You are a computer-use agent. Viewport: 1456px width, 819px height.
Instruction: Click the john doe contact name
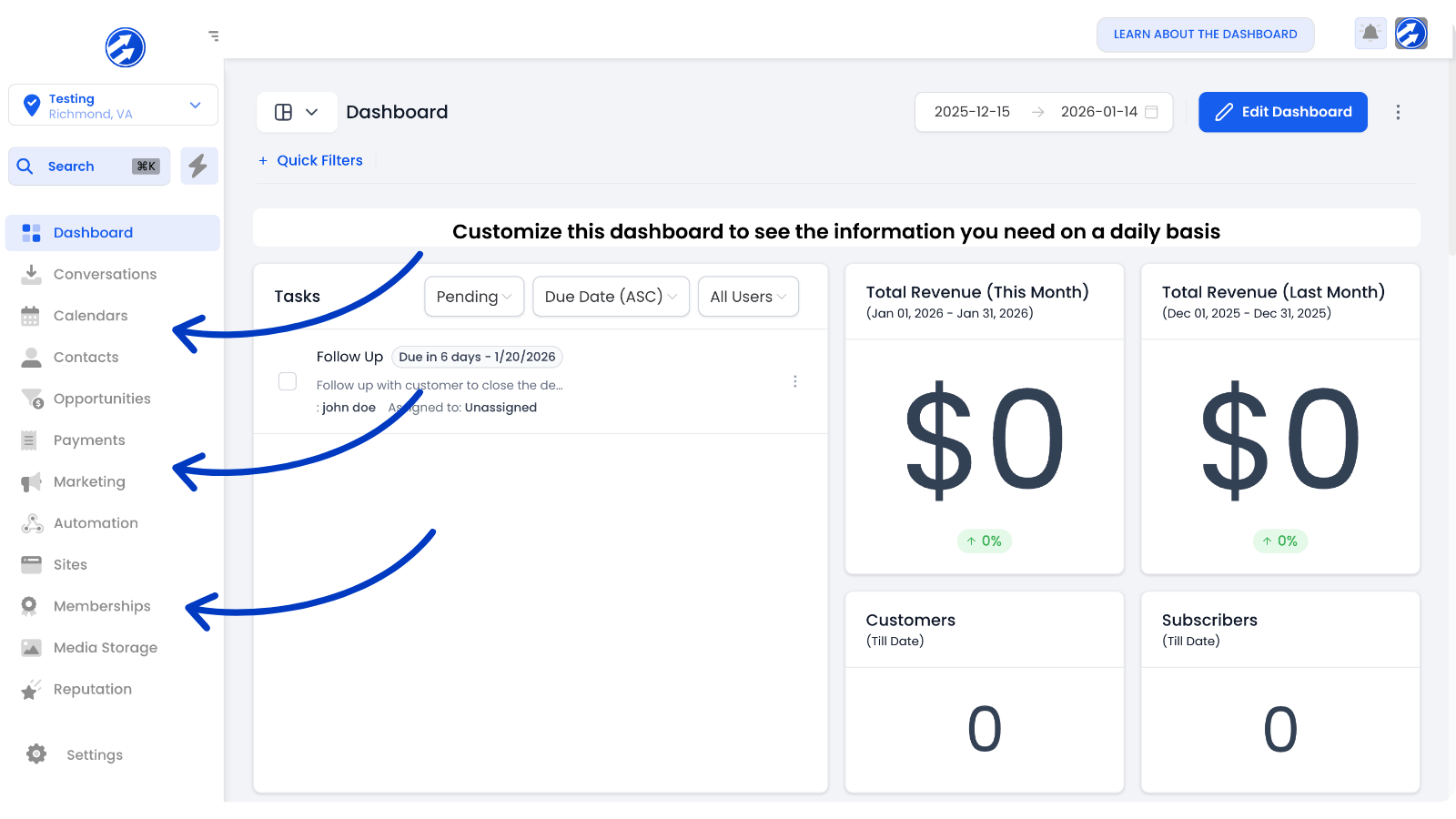pos(349,408)
